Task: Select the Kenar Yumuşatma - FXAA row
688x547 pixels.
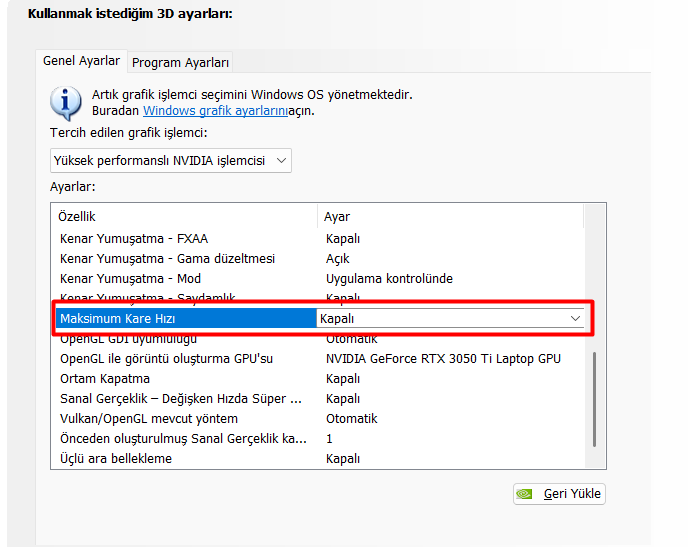Action: (134, 239)
